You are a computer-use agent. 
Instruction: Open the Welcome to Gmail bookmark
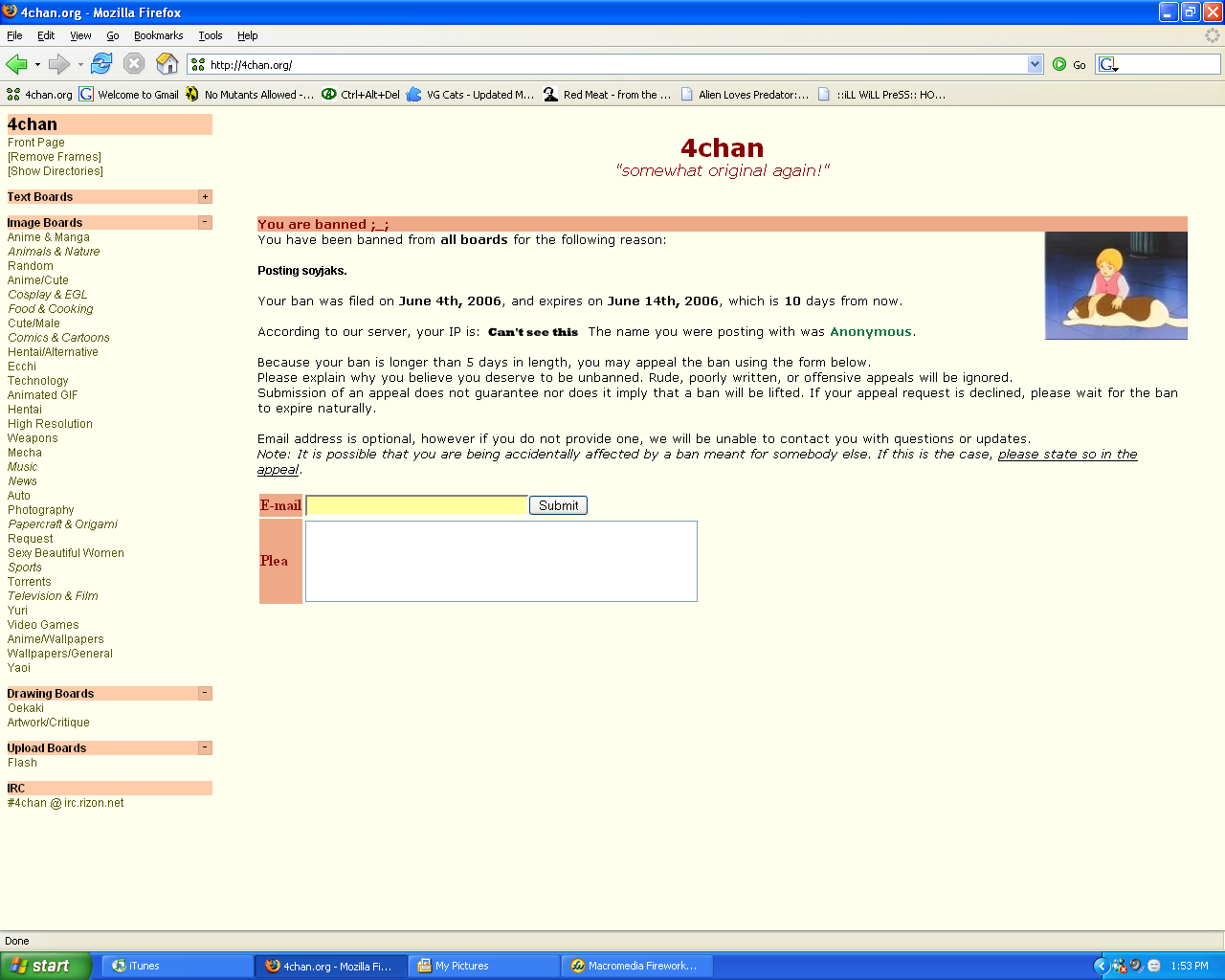[x=129, y=95]
